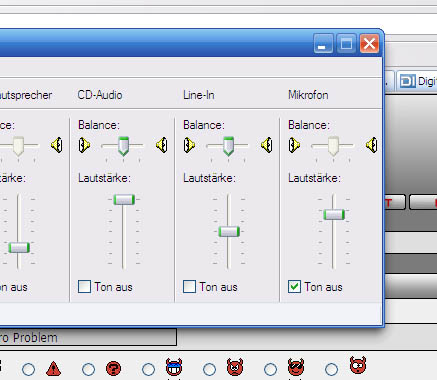Click the Digi tab in background window

point(417,81)
